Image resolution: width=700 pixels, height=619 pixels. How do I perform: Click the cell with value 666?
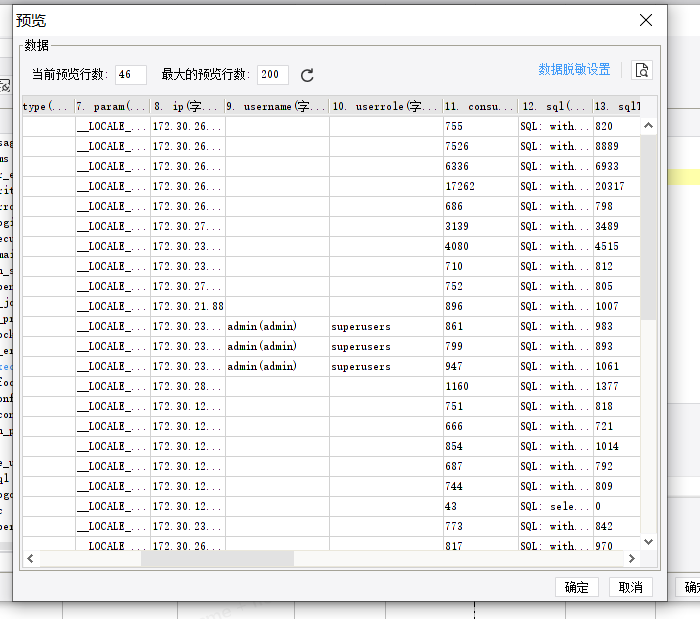tap(481, 426)
